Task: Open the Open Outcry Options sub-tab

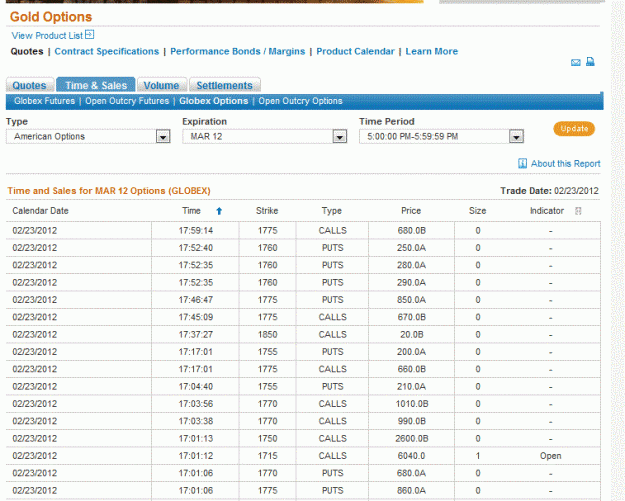Action: 300,101
